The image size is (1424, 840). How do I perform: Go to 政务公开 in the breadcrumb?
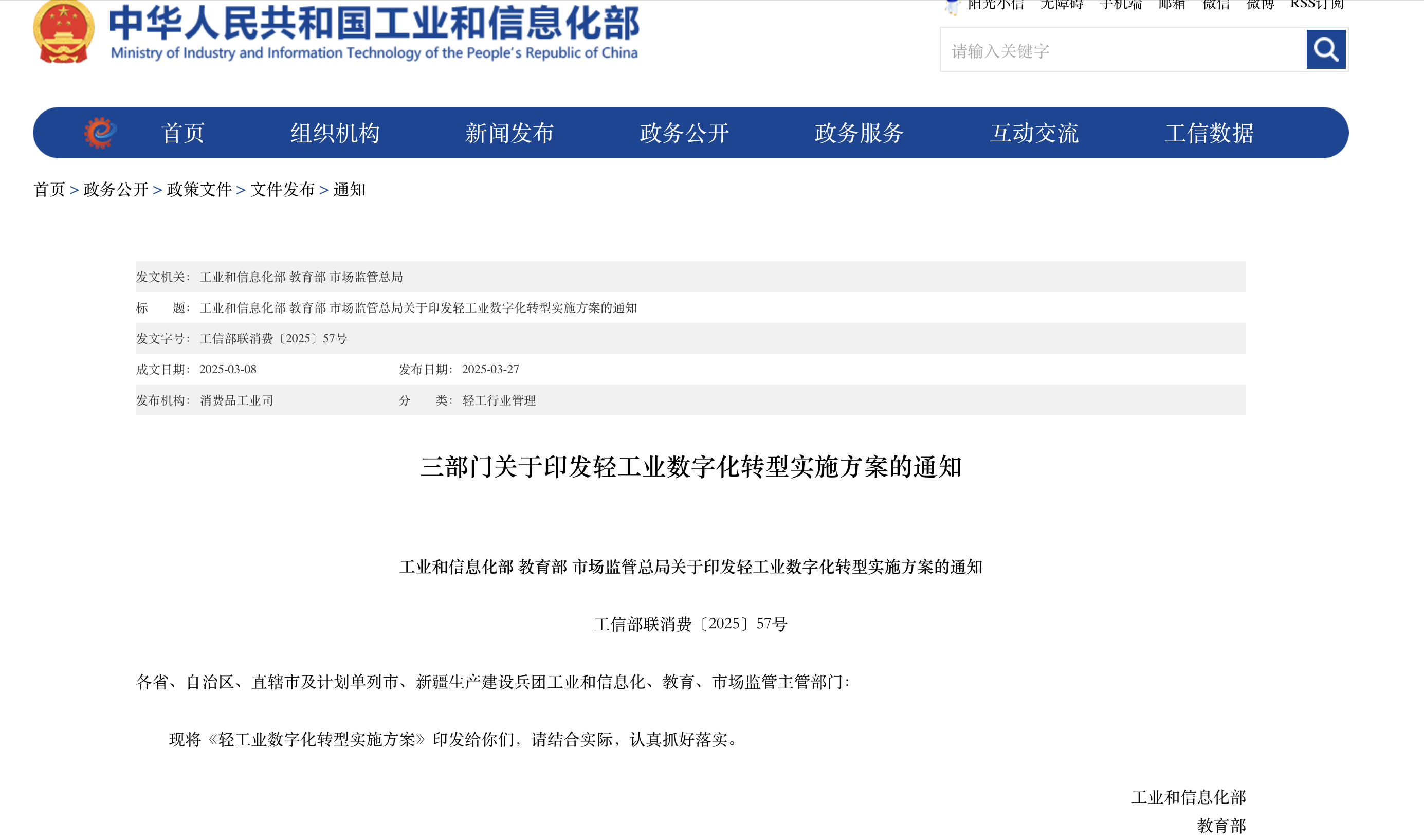pos(116,189)
